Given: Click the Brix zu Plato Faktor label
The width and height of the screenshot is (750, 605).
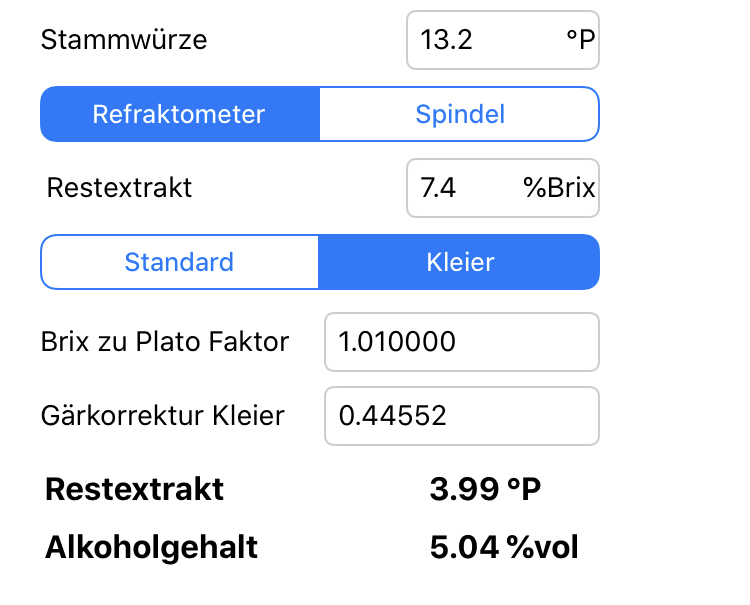Looking at the screenshot, I should point(165,342).
